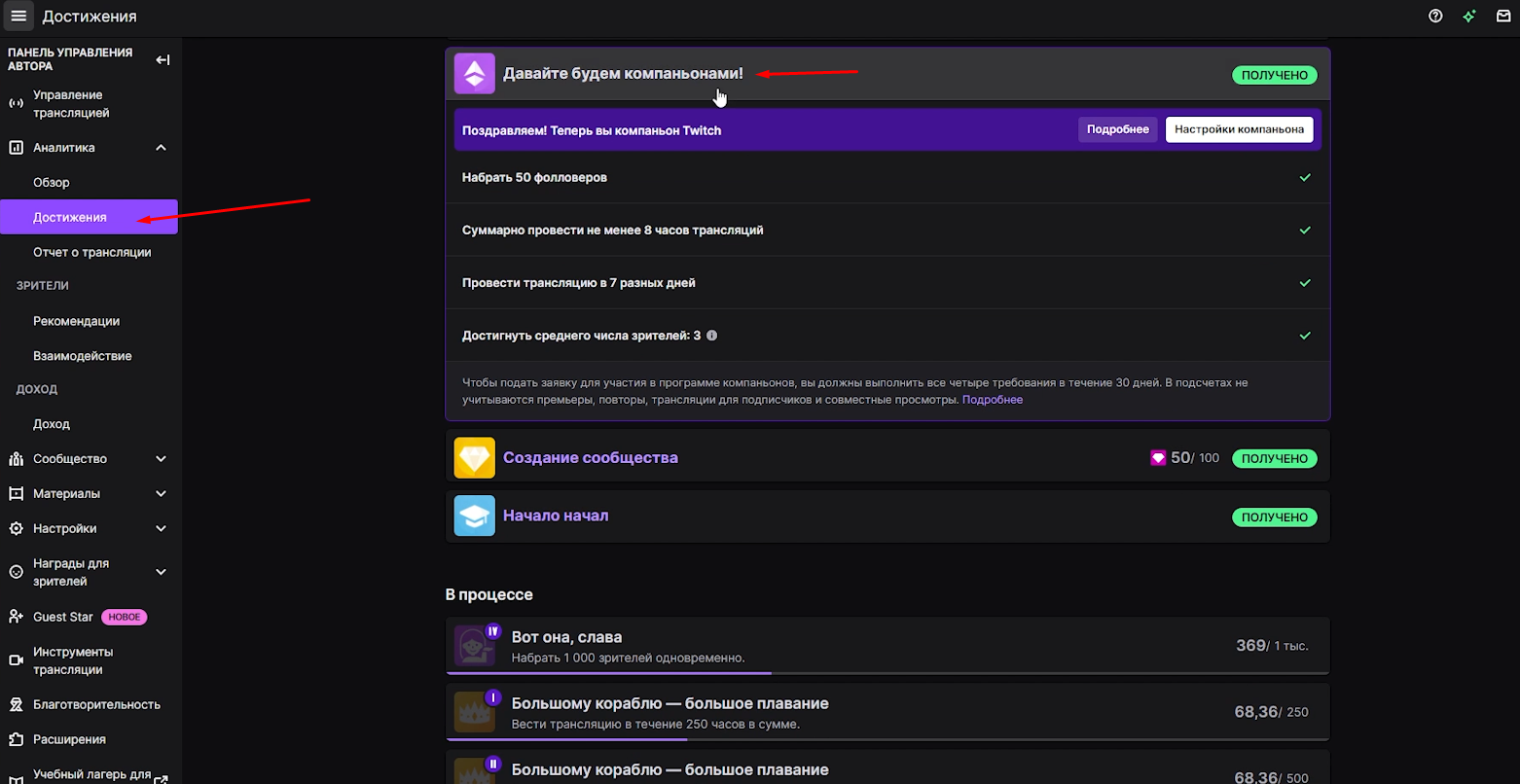Click the purple affiliate achievement icon
Screen dimensions: 1520x784
[475, 74]
